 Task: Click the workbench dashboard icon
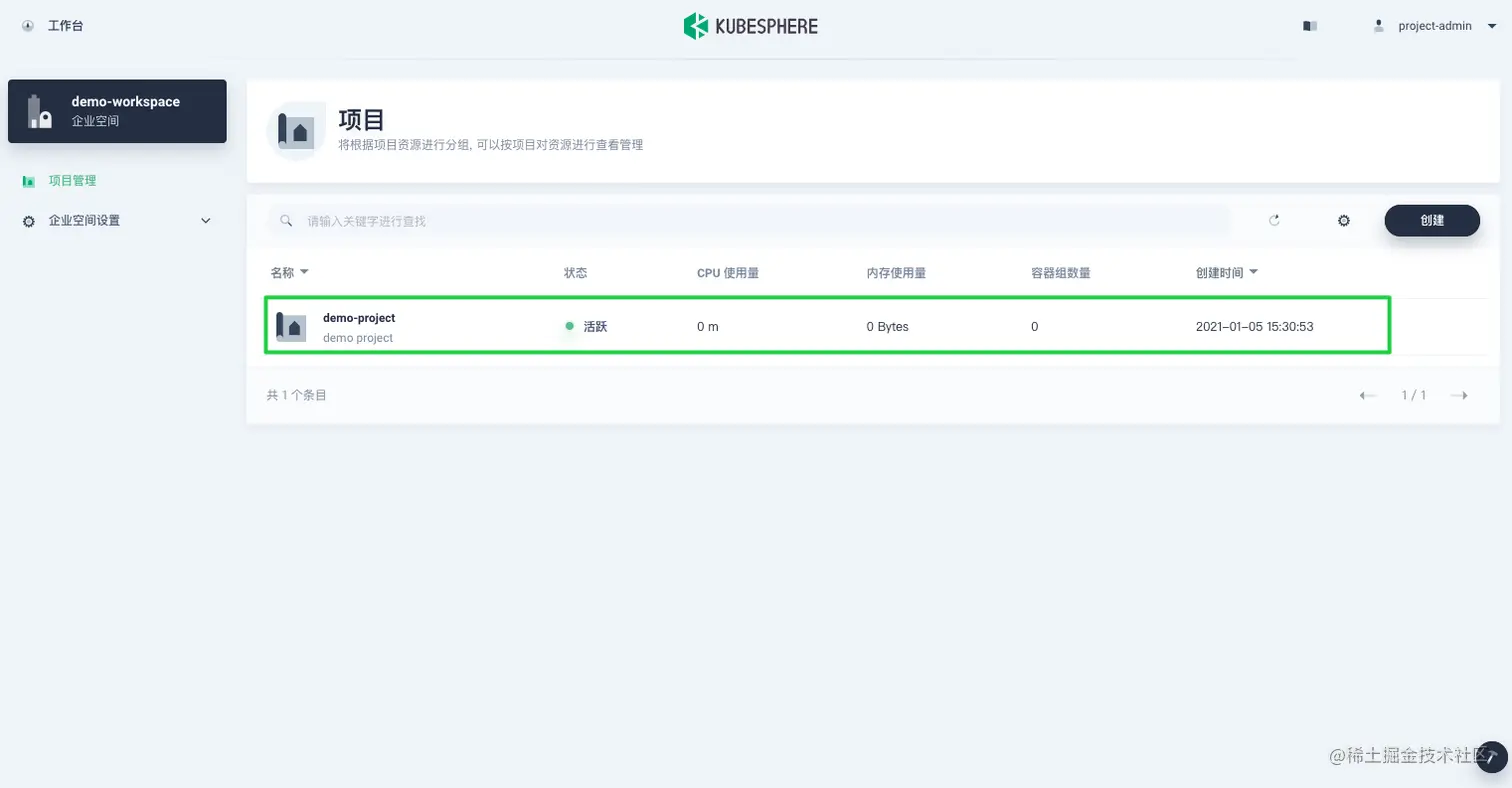click(28, 26)
